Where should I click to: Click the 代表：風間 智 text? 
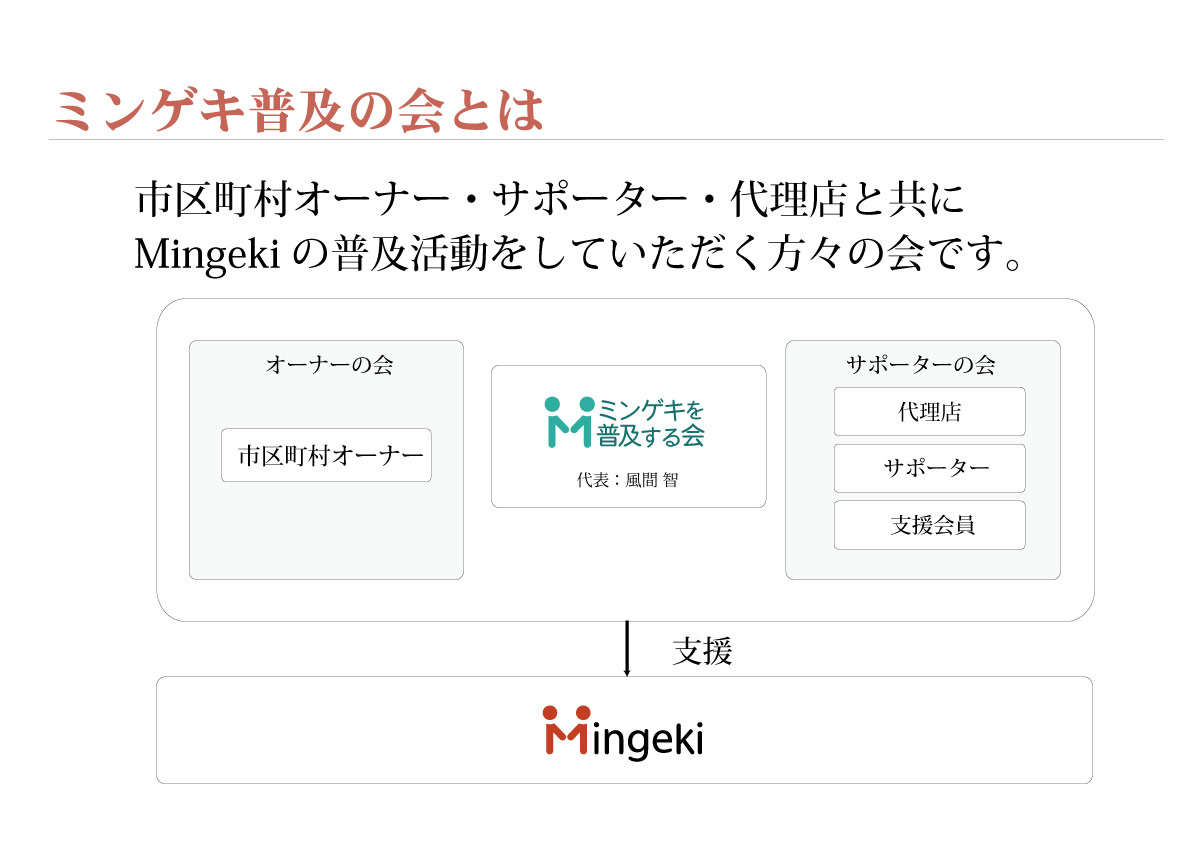627,480
